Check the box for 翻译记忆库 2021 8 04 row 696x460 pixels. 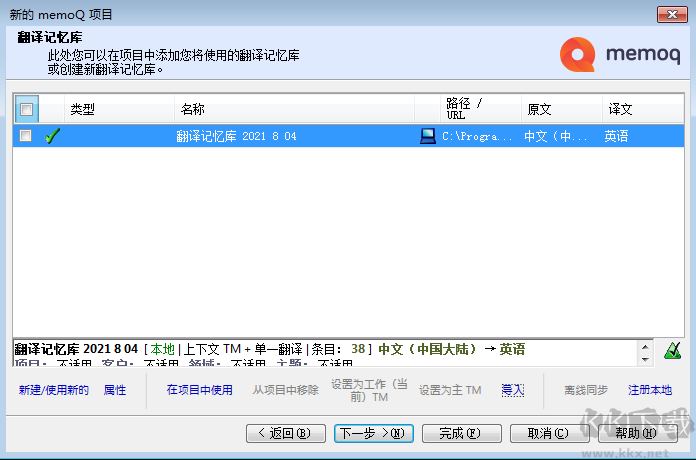coord(26,136)
